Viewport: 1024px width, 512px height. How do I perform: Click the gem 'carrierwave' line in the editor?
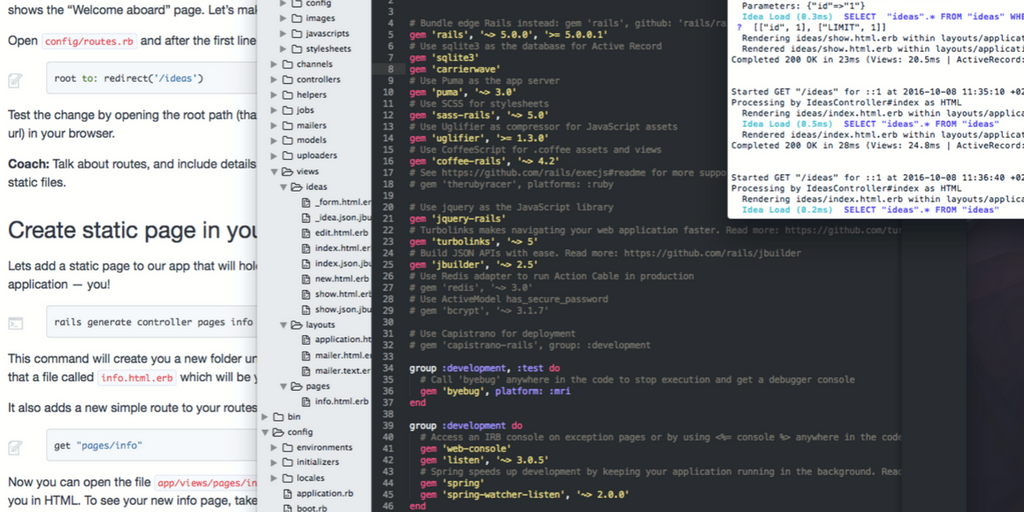tap(455, 69)
